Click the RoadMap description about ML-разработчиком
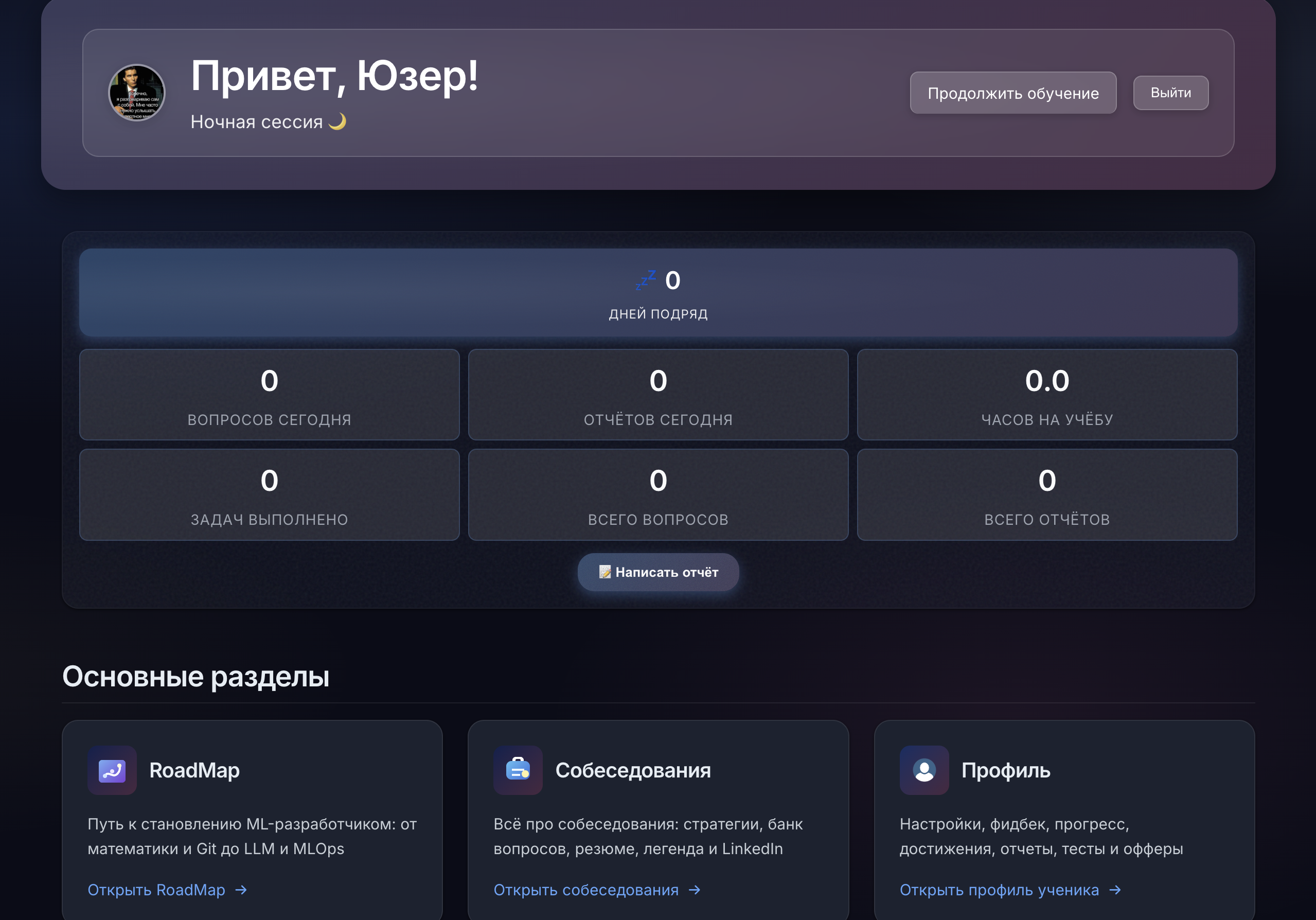 (x=252, y=836)
